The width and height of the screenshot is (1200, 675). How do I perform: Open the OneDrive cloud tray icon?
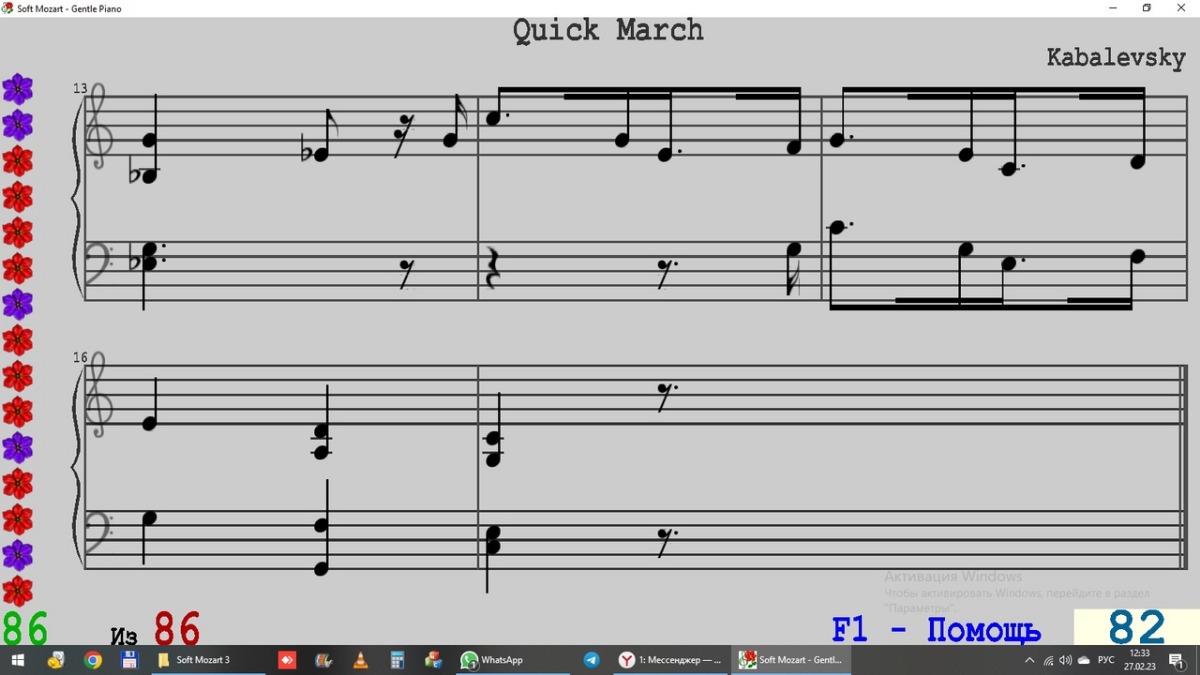tap(1083, 660)
